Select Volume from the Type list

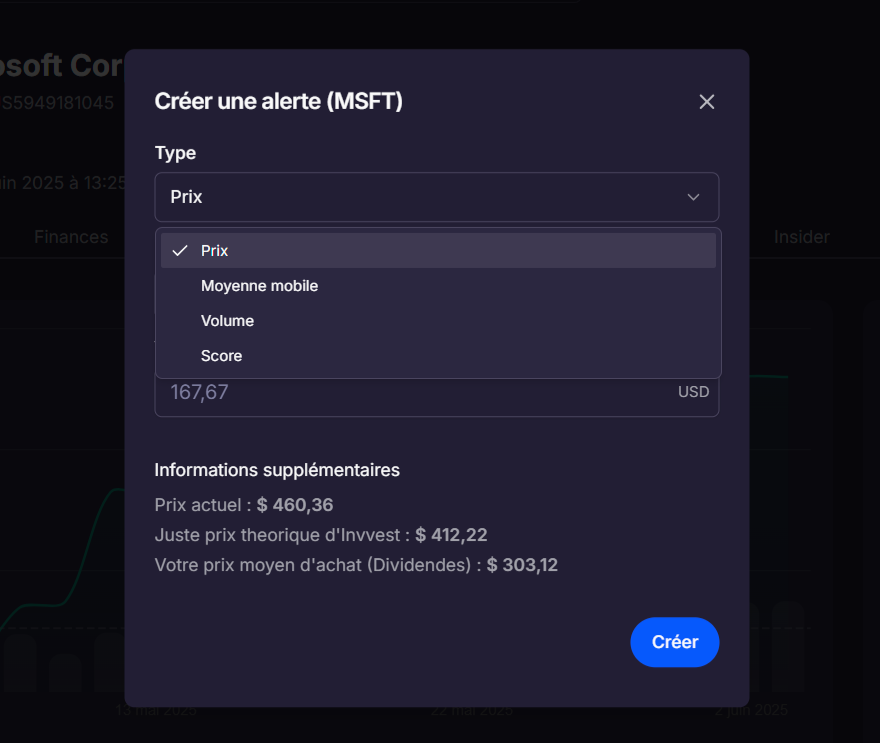point(227,321)
